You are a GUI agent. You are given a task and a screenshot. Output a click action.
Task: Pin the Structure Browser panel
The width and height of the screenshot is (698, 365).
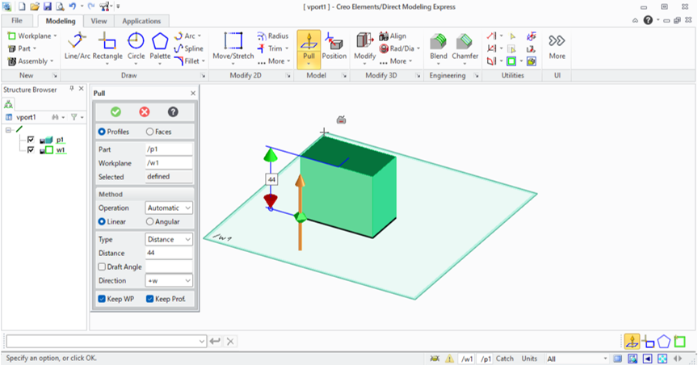(x=72, y=89)
